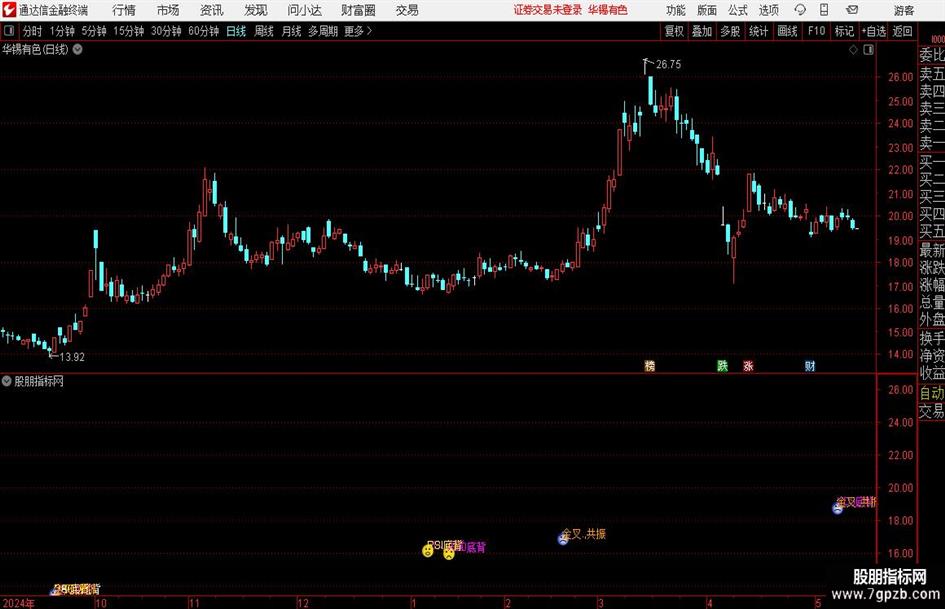Image resolution: width=945 pixels, height=609 pixels.
Task: Switch to 30分钟 period tab
Action: coord(166,31)
